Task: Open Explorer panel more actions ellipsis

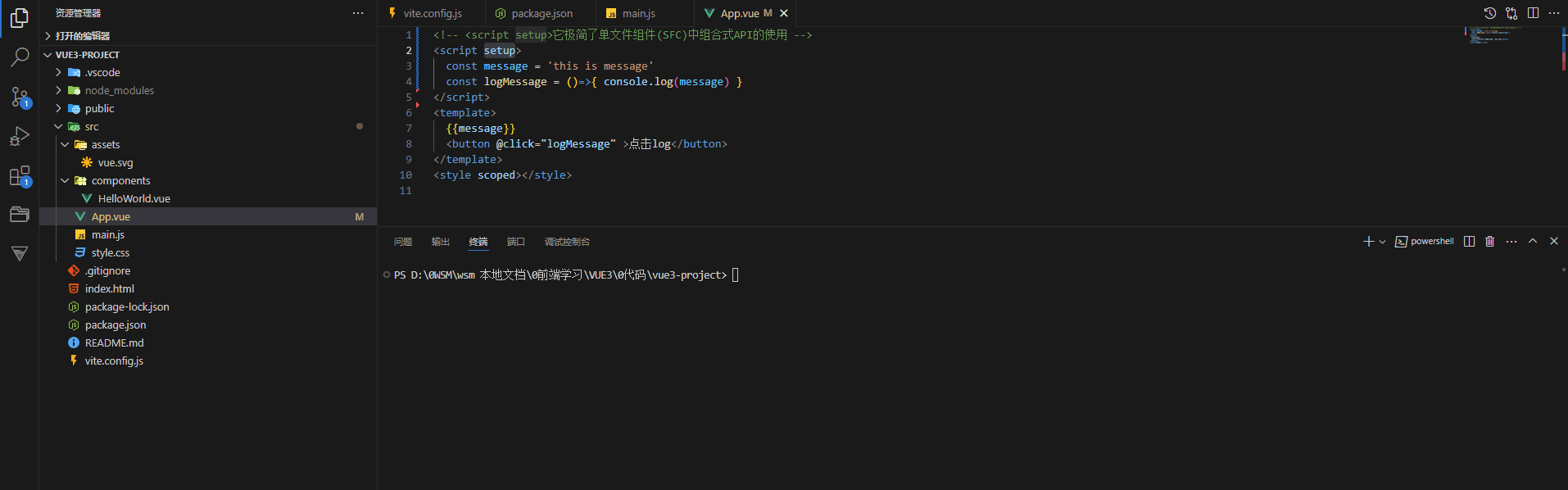Action: pos(358,13)
